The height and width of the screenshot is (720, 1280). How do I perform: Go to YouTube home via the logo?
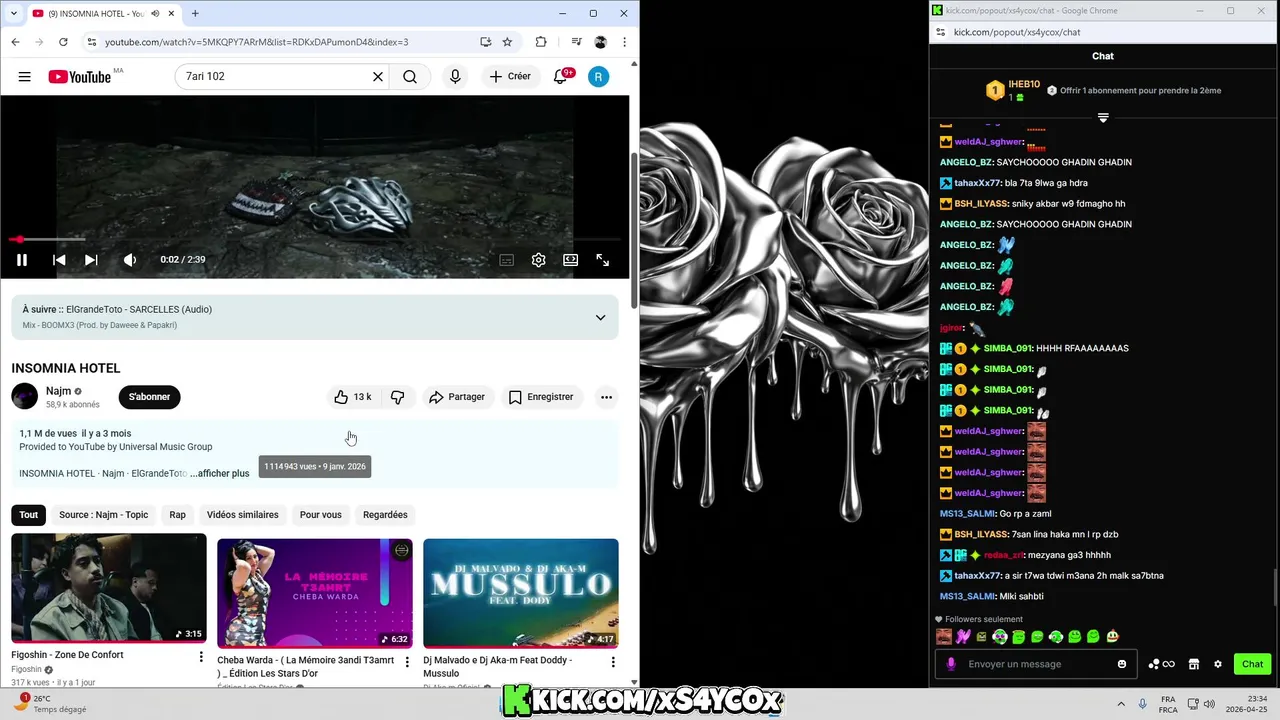pos(80,77)
